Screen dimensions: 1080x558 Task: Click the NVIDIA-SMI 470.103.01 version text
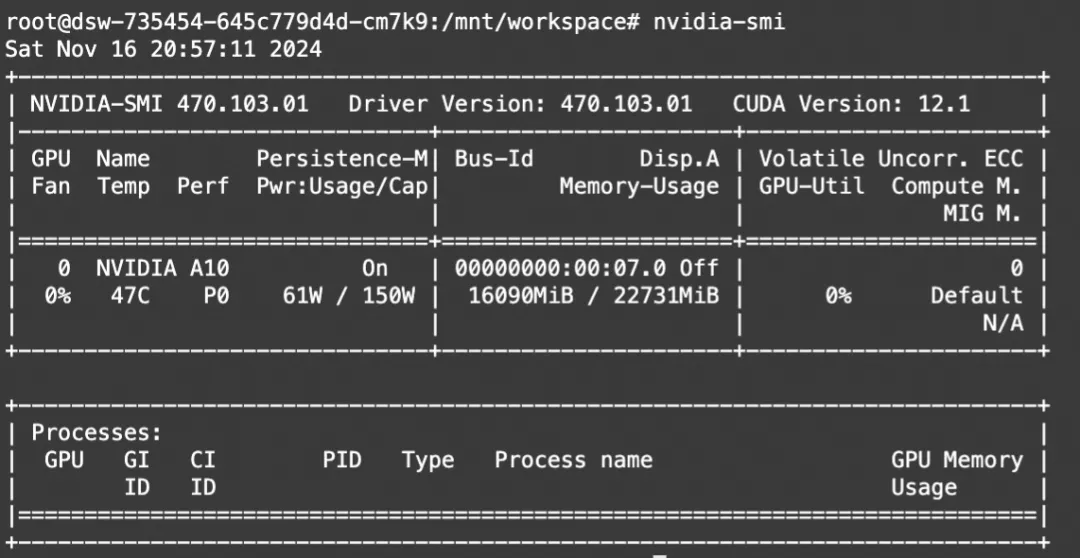[169, 103]
